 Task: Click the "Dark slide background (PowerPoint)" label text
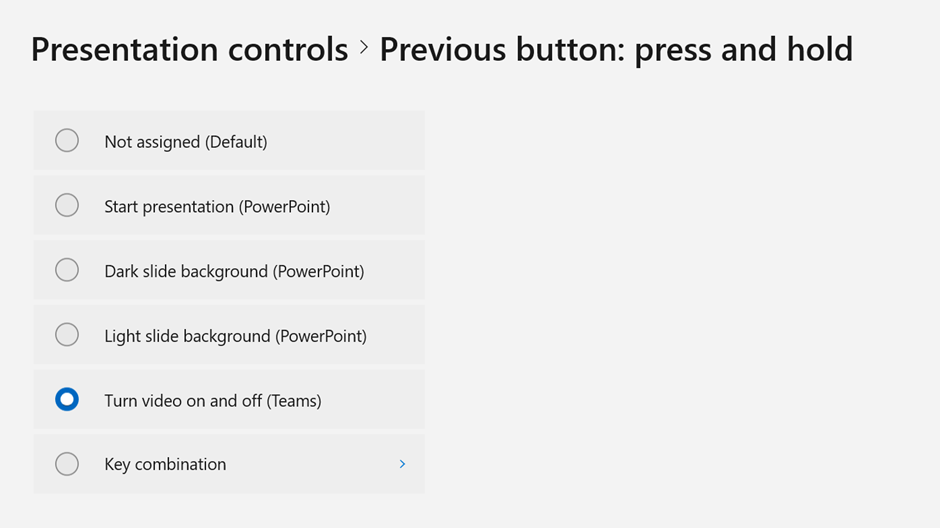click(x=234, y=271)
